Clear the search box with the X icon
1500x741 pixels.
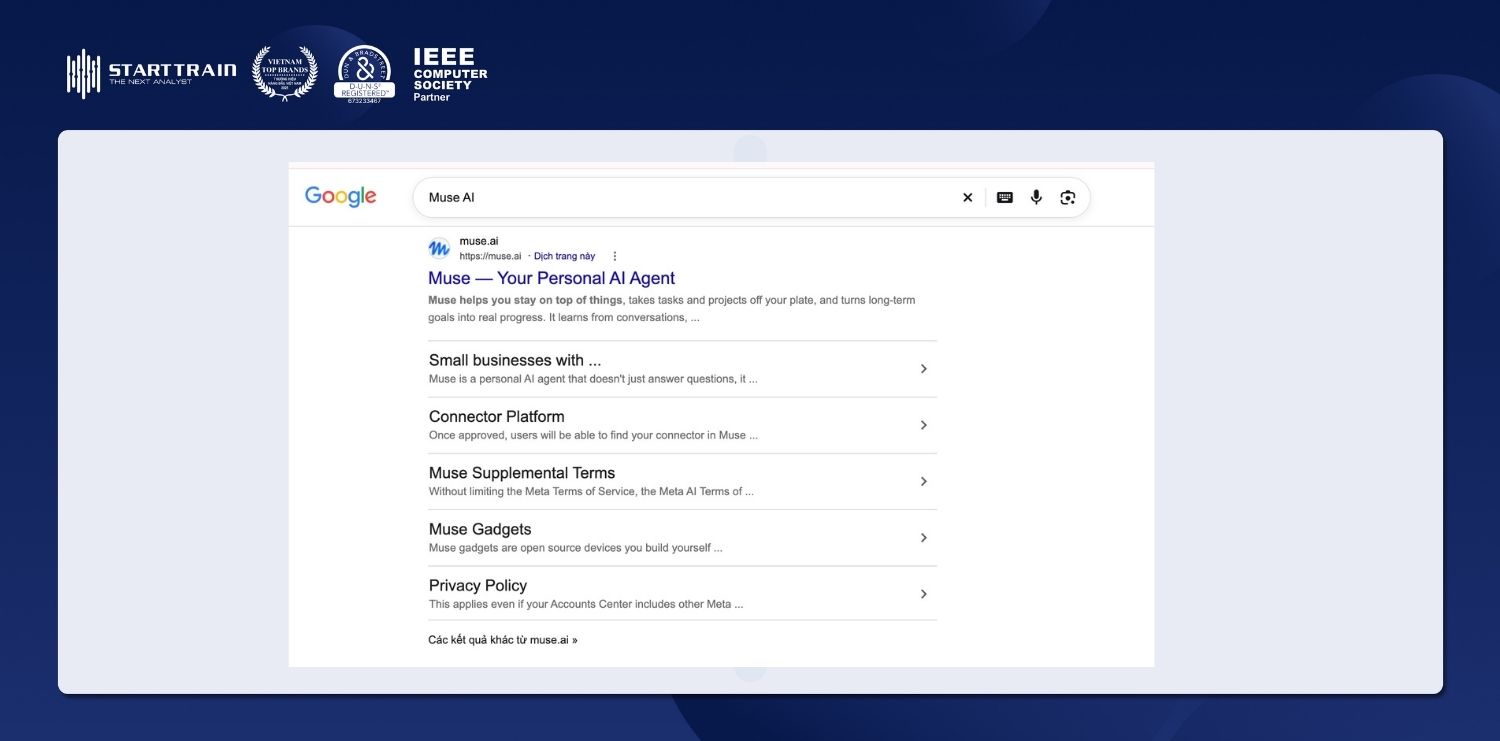[x=967, y=198]
